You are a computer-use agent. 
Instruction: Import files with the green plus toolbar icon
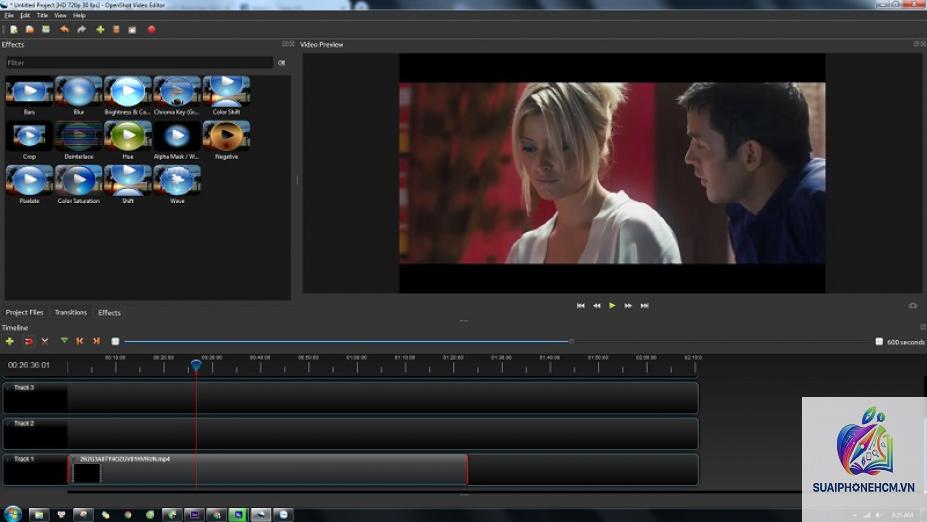click(100, 30)
